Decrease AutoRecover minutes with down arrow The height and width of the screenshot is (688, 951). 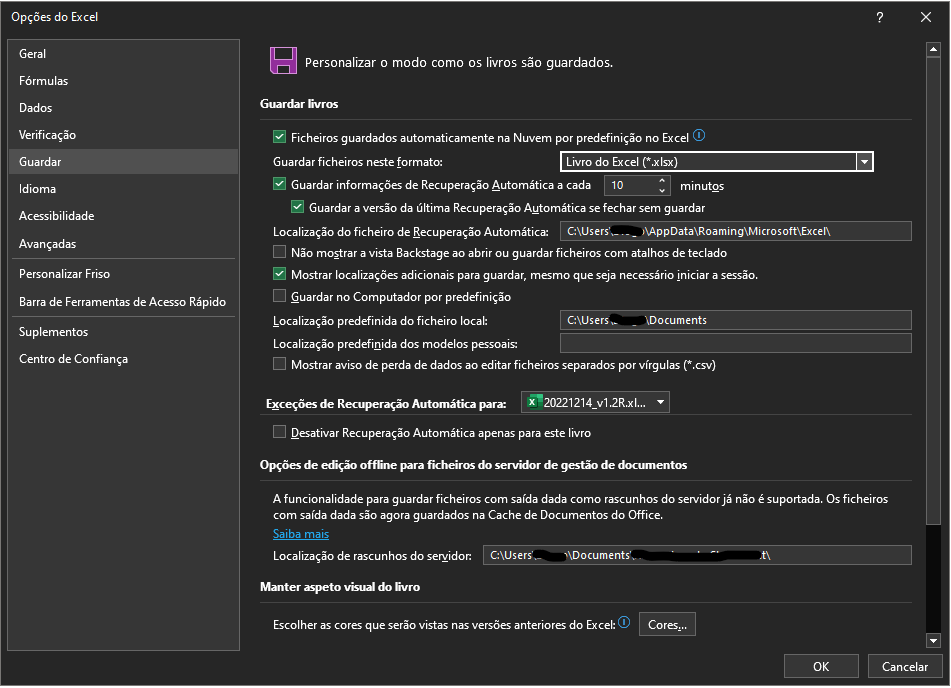click(662, 191)
